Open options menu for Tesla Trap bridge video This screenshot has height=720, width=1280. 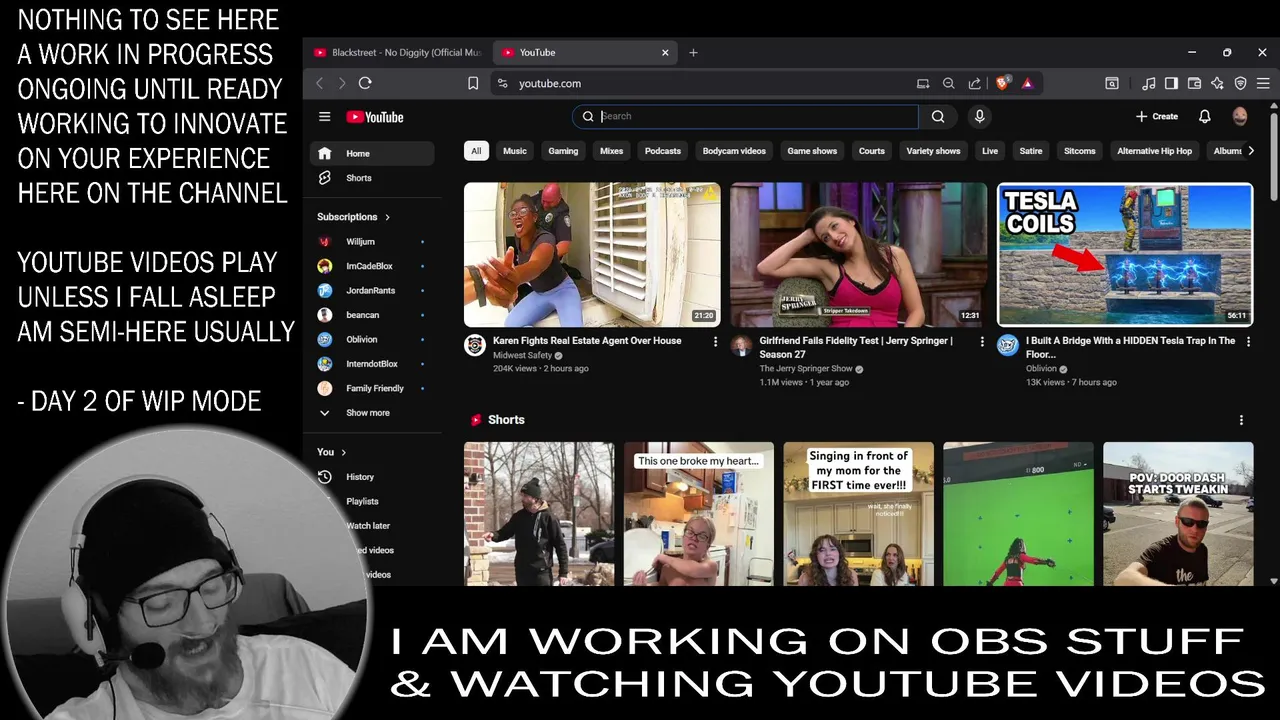(1250, 342)
